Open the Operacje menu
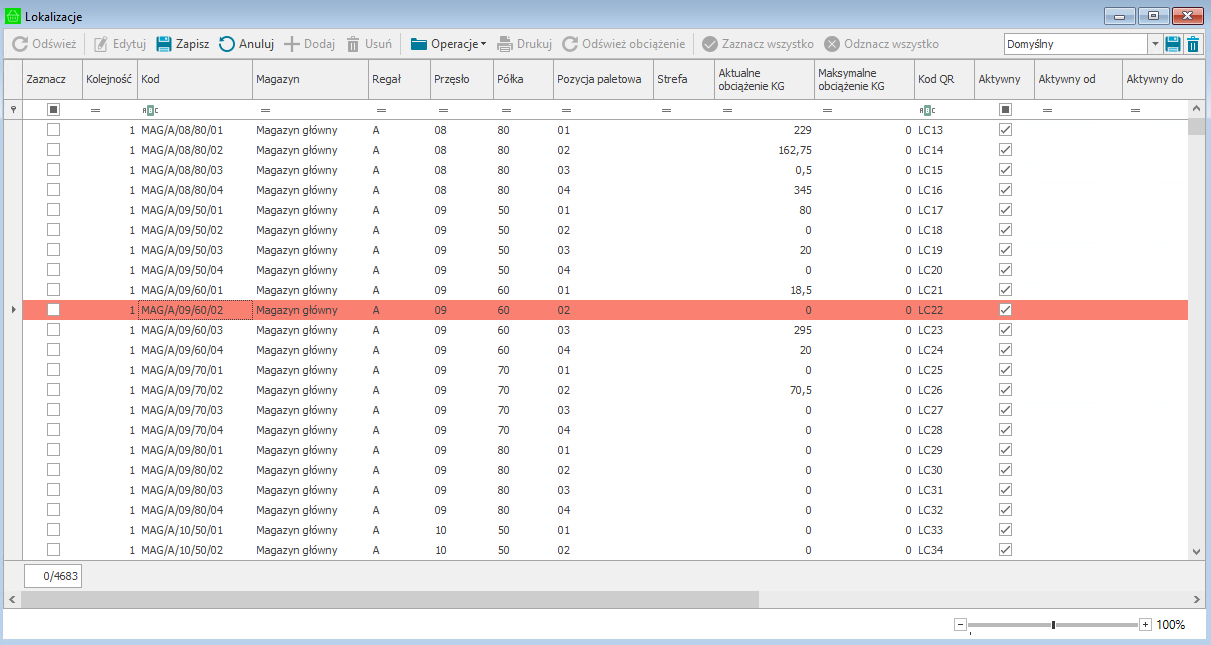The height and width of the screenshot is (645, 1211). click(448, 44)
